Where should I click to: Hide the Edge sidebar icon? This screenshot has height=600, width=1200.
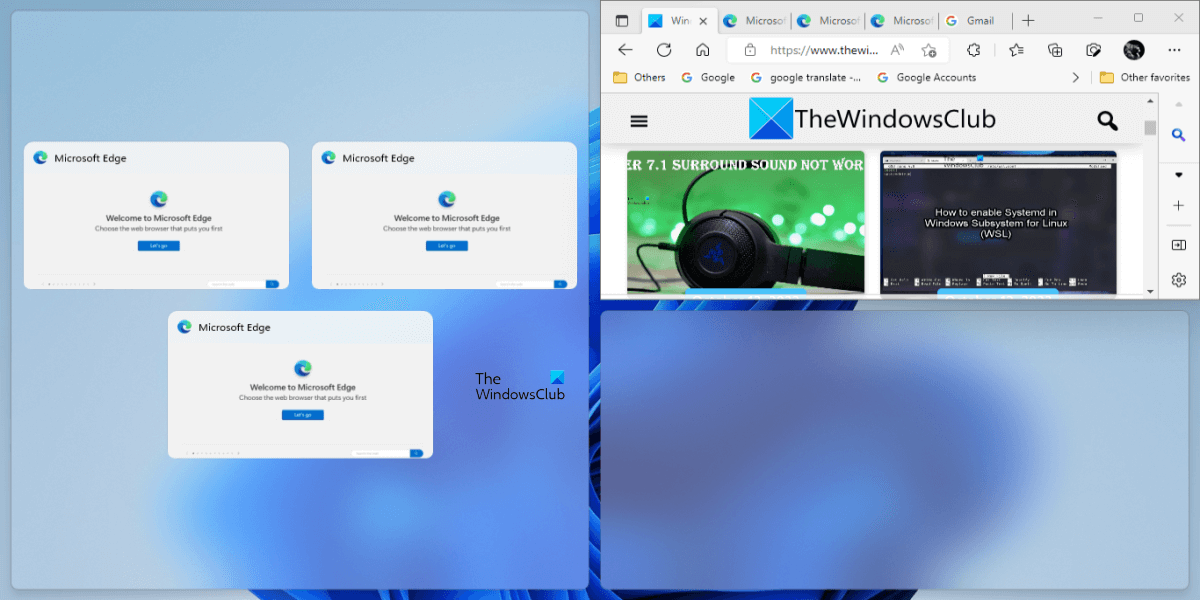[1178, 245]
